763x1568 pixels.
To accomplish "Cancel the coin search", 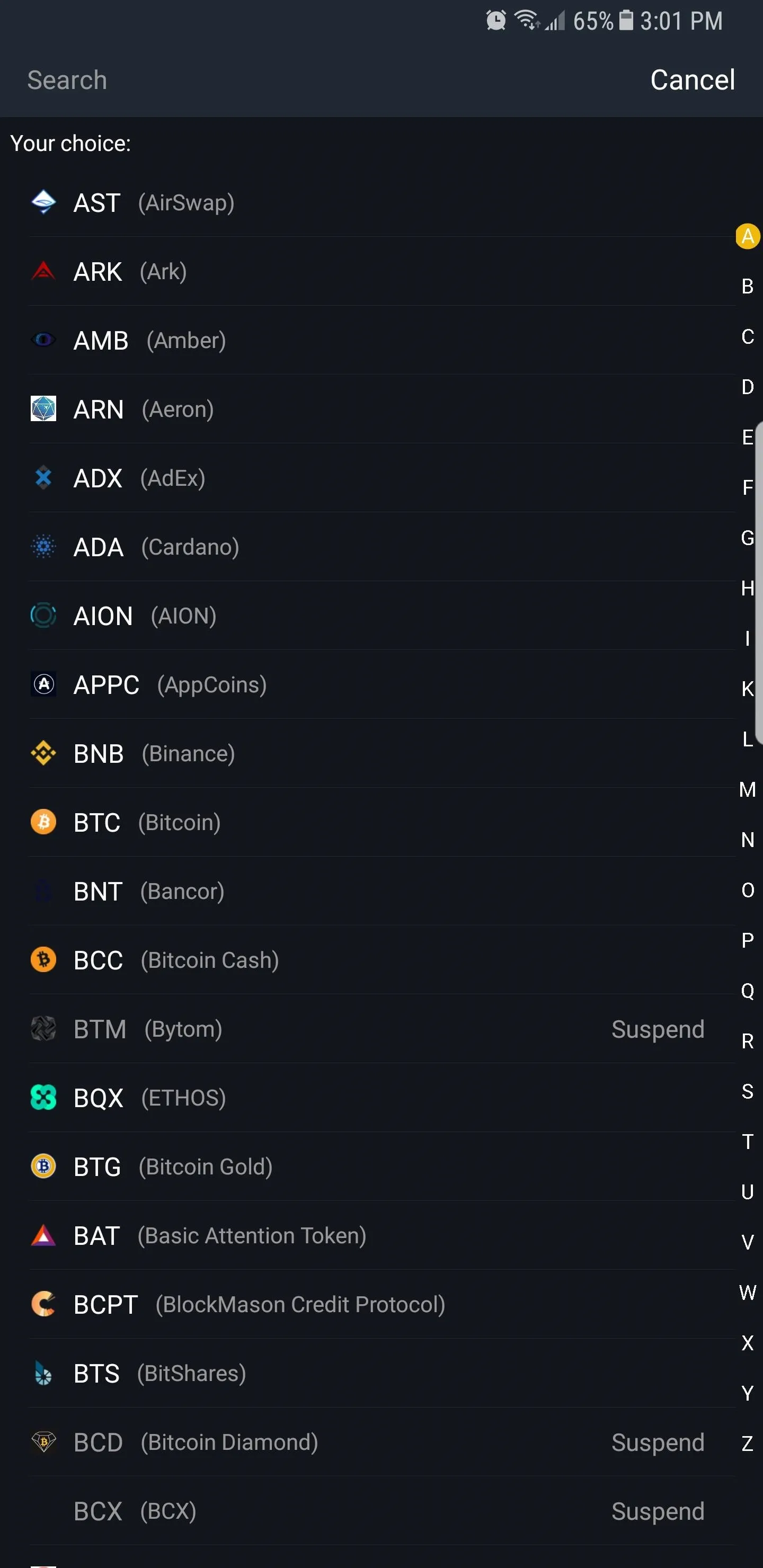I will pos(693,80).
